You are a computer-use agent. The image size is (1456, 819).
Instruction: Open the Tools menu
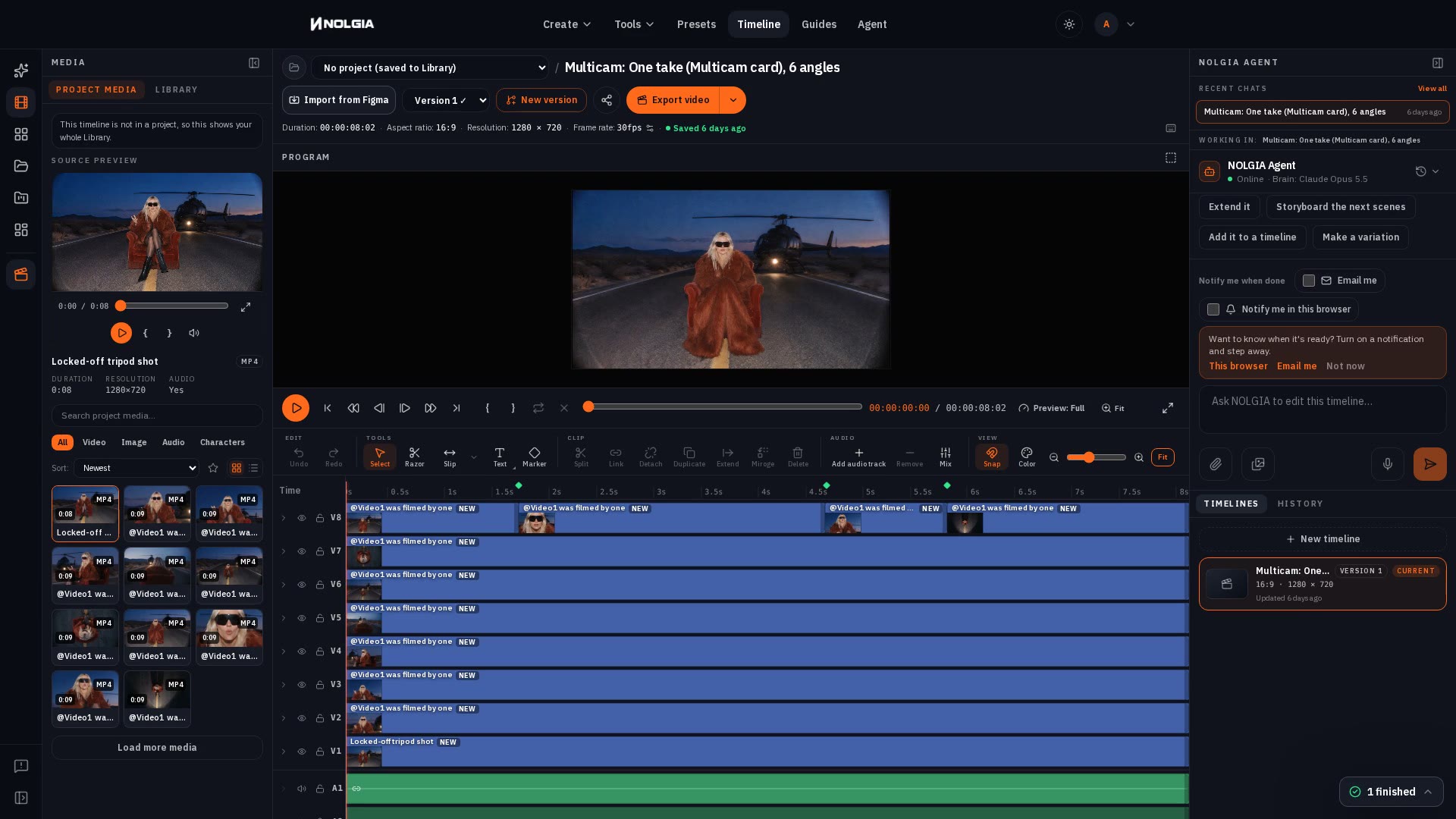pos(634,24)
